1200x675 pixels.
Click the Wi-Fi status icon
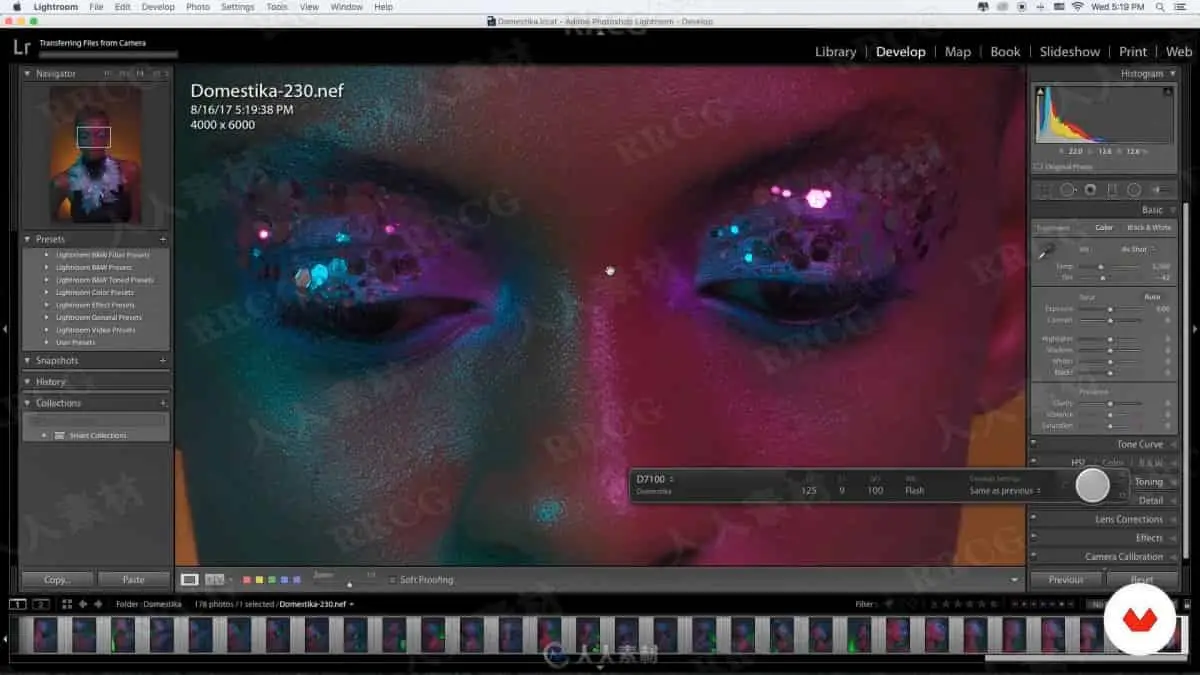coord(1077,7)
